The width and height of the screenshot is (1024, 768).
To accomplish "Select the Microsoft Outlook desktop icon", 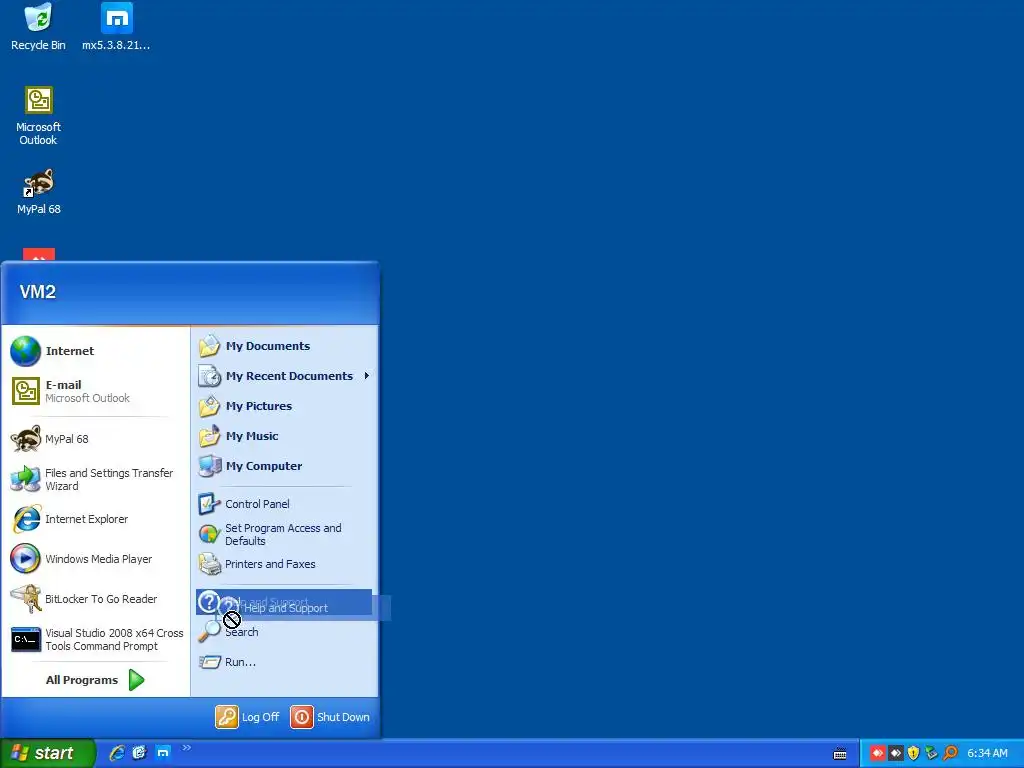I will (39, 116).
